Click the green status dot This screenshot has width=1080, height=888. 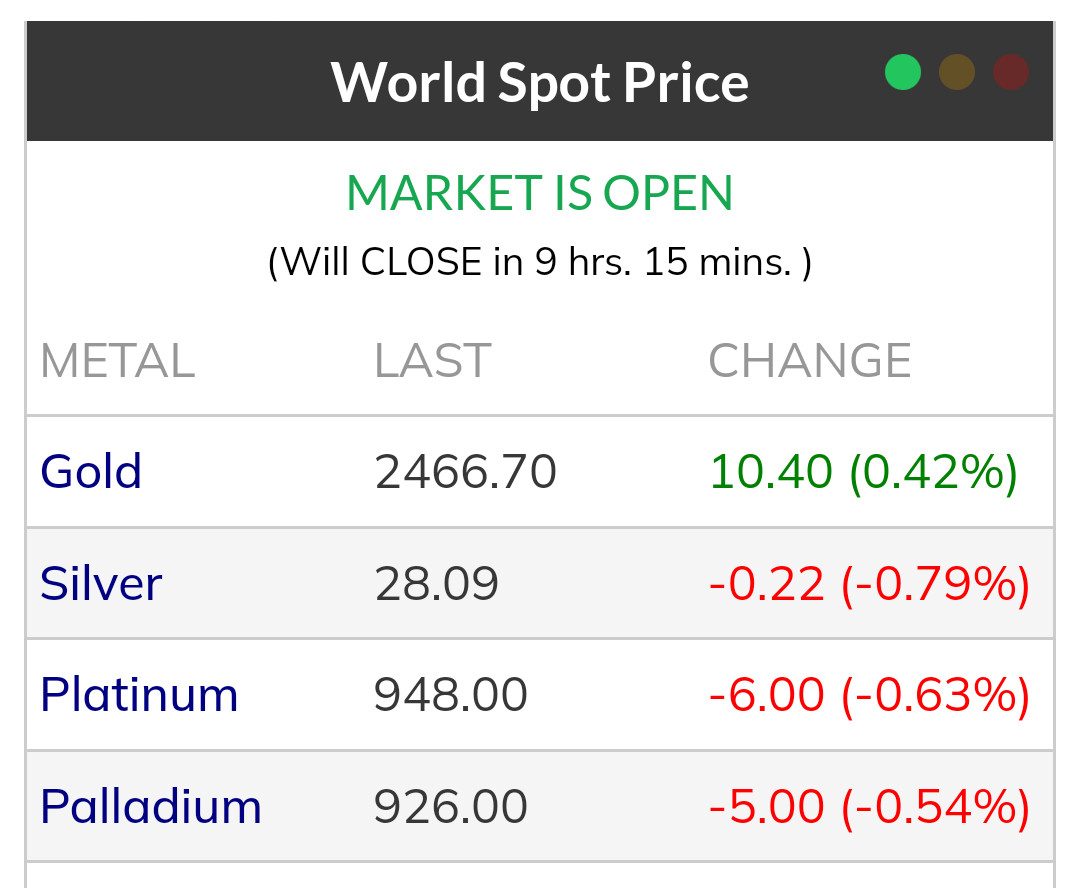coord(902,72)
